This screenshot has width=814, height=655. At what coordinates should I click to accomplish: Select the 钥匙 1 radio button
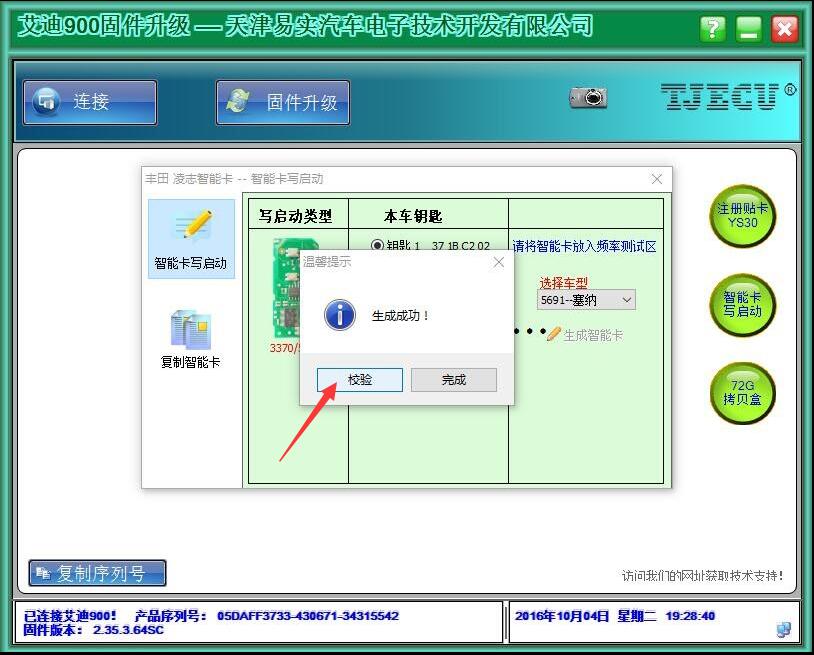point(377,245)
